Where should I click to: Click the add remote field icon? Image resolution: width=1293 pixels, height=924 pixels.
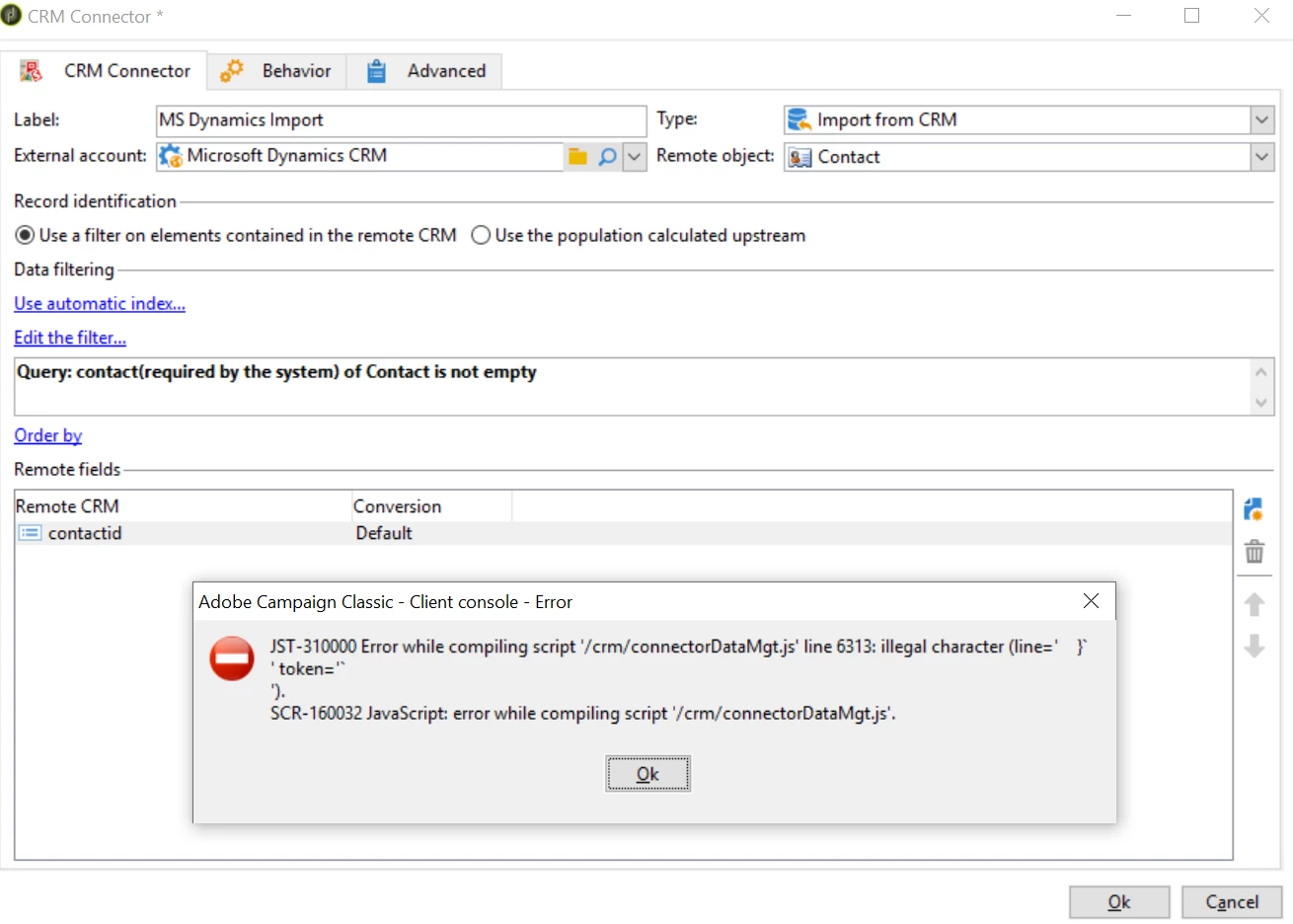tap(1254, 509)
